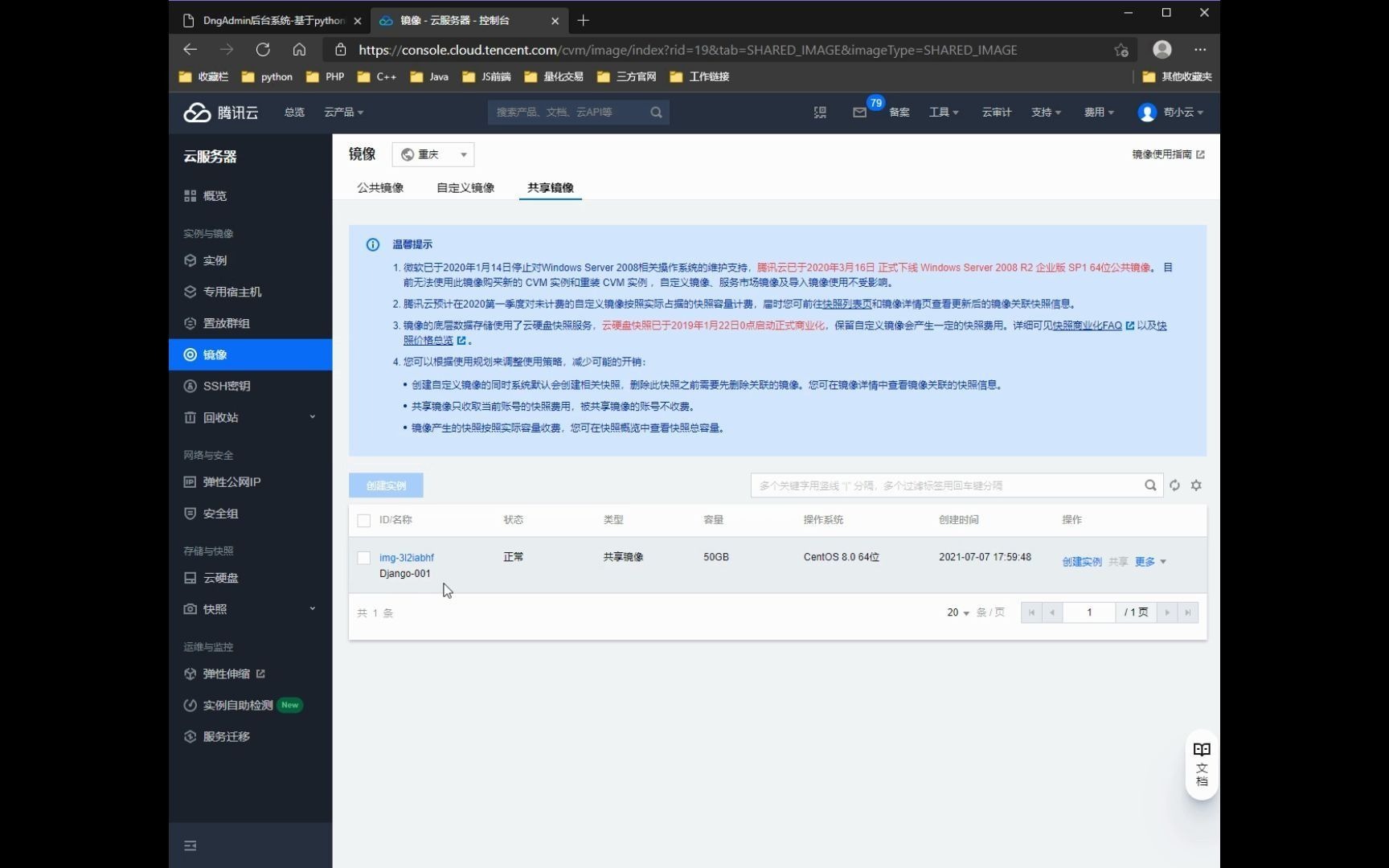
Task: Open the 重庆 region dropdown
Action: click(432, 154)
